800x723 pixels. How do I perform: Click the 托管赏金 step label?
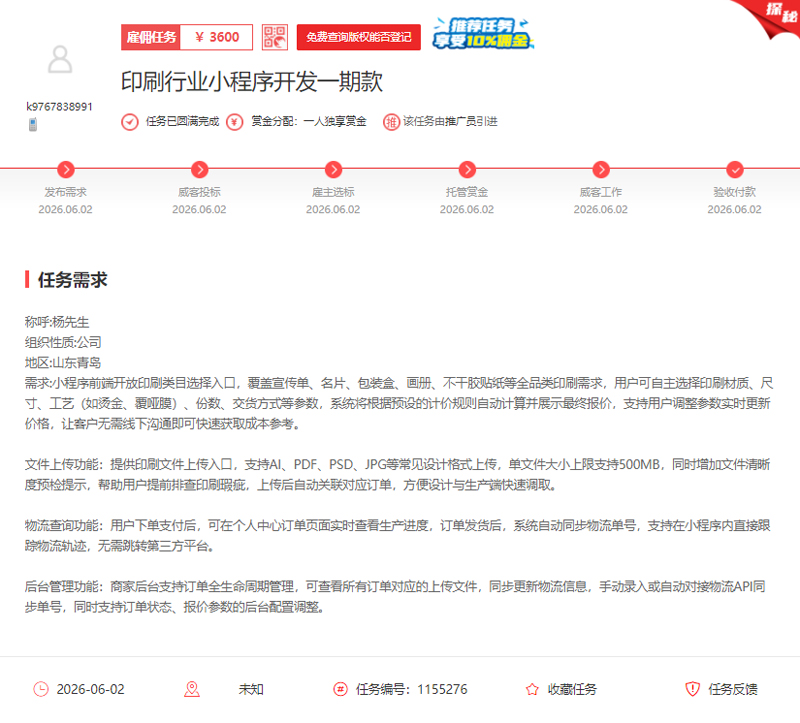coord(467,192)
